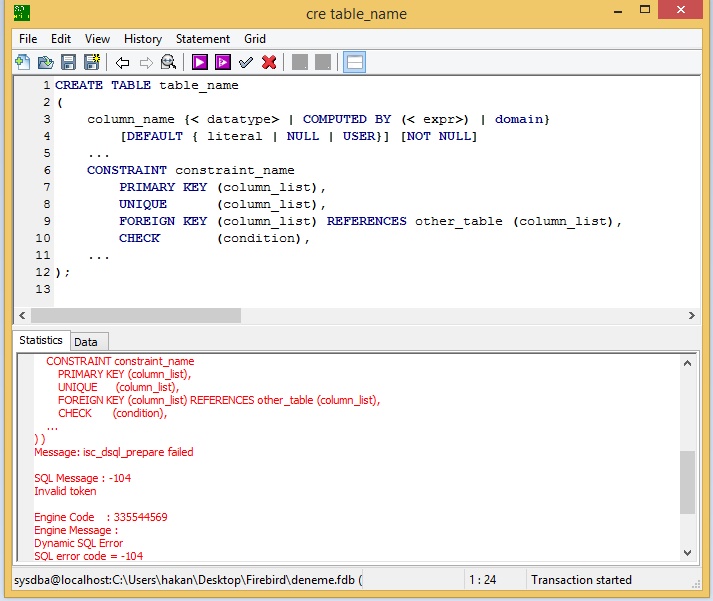Toggle the split view layout button

[354, 62]
